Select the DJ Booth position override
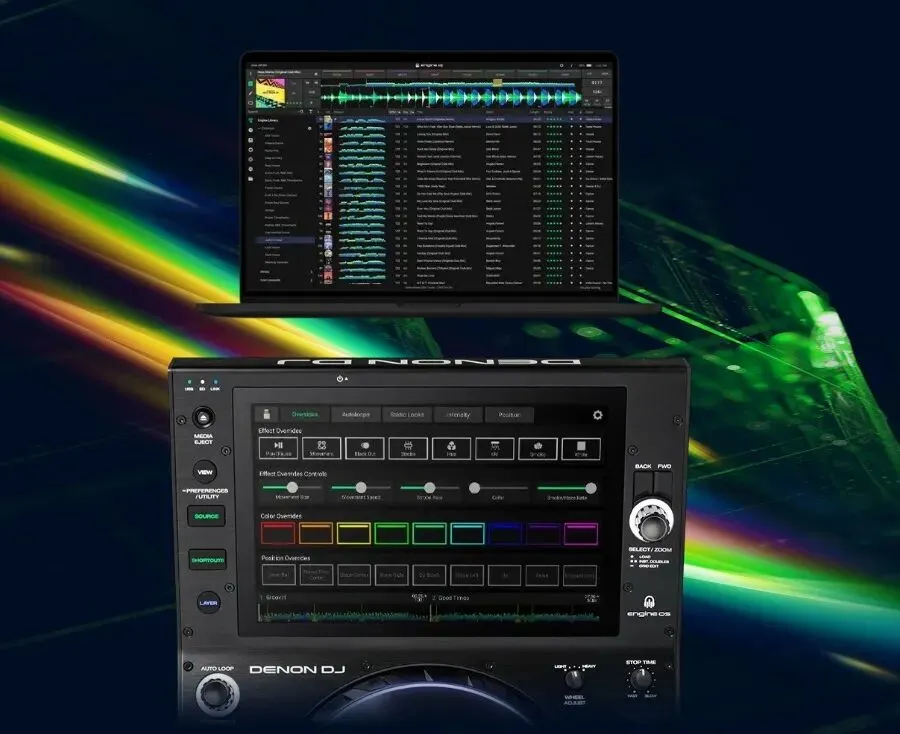Viewport: 900px width, 734px height. [x=429, y=575]
